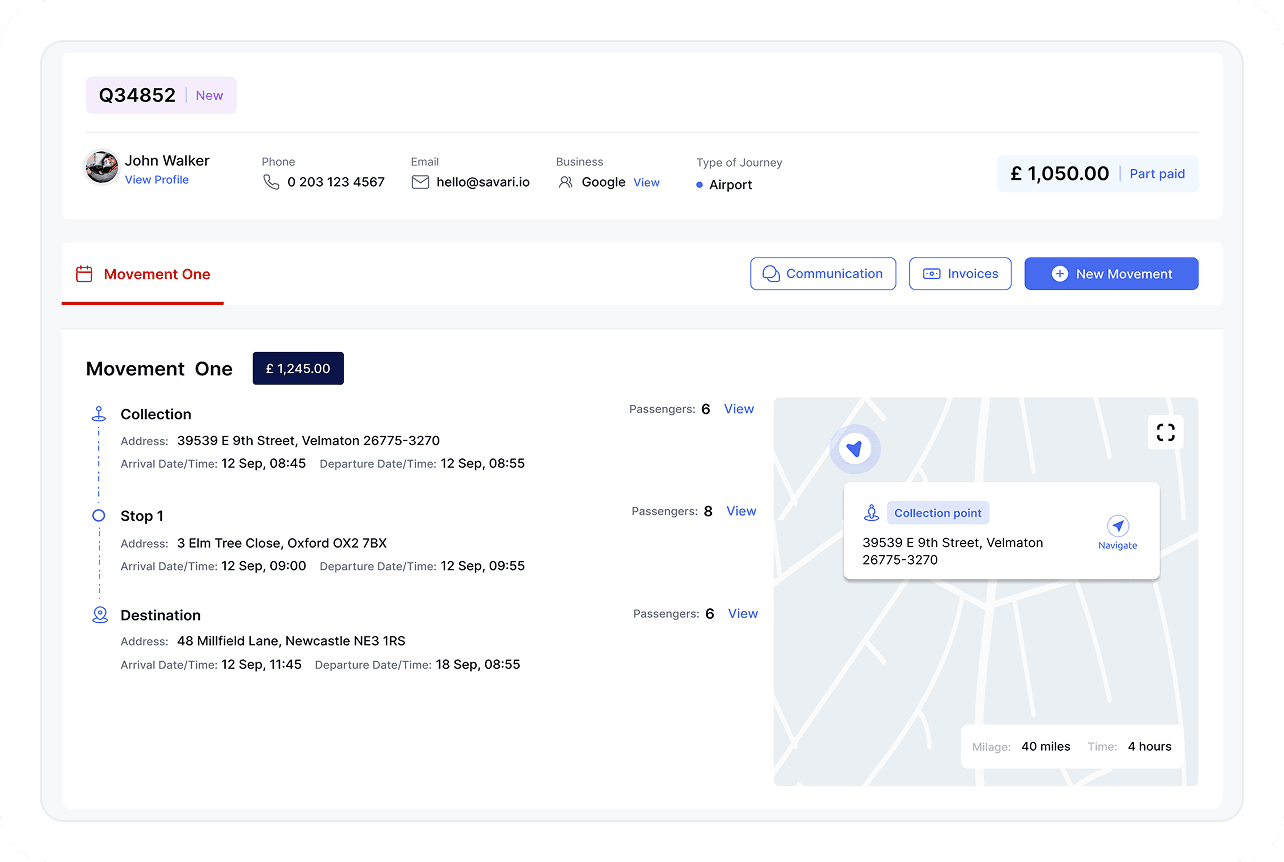Click the blue location marker on map

(x=854, y=449)
